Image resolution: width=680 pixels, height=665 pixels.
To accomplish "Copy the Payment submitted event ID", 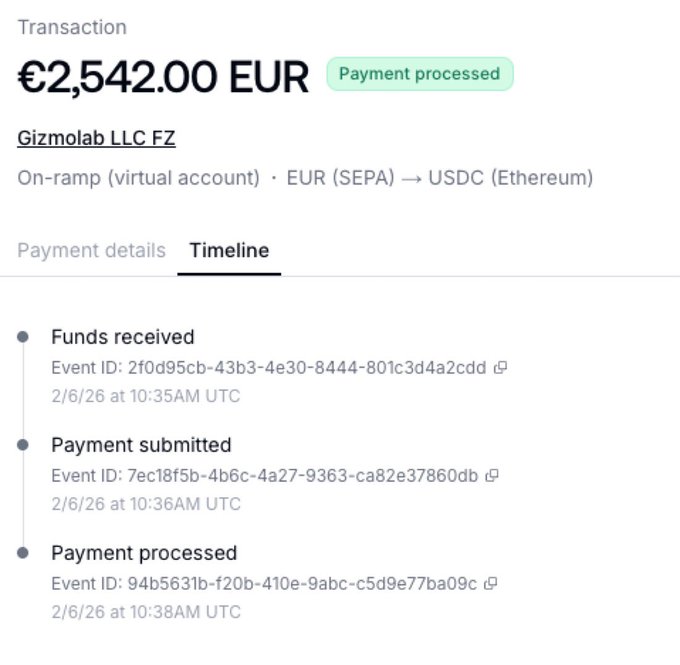I will point(492,475).
